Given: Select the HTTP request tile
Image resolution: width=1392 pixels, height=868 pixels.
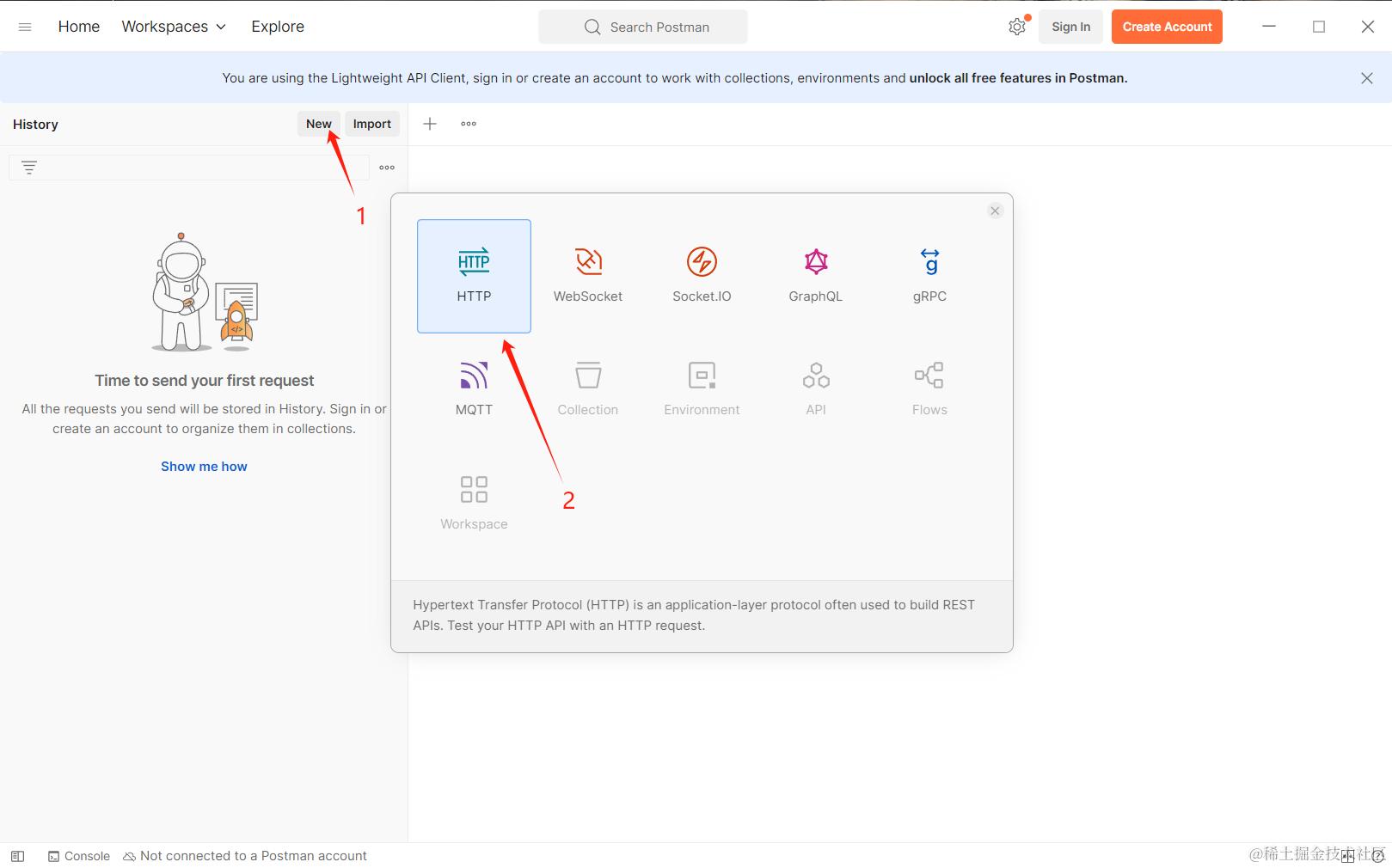Looking at the screenshot, I should (474, 276).
